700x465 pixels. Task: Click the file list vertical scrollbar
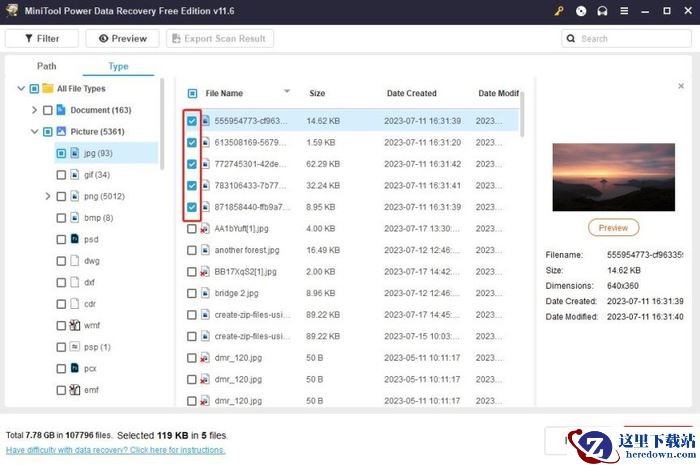tap(522, 114)
